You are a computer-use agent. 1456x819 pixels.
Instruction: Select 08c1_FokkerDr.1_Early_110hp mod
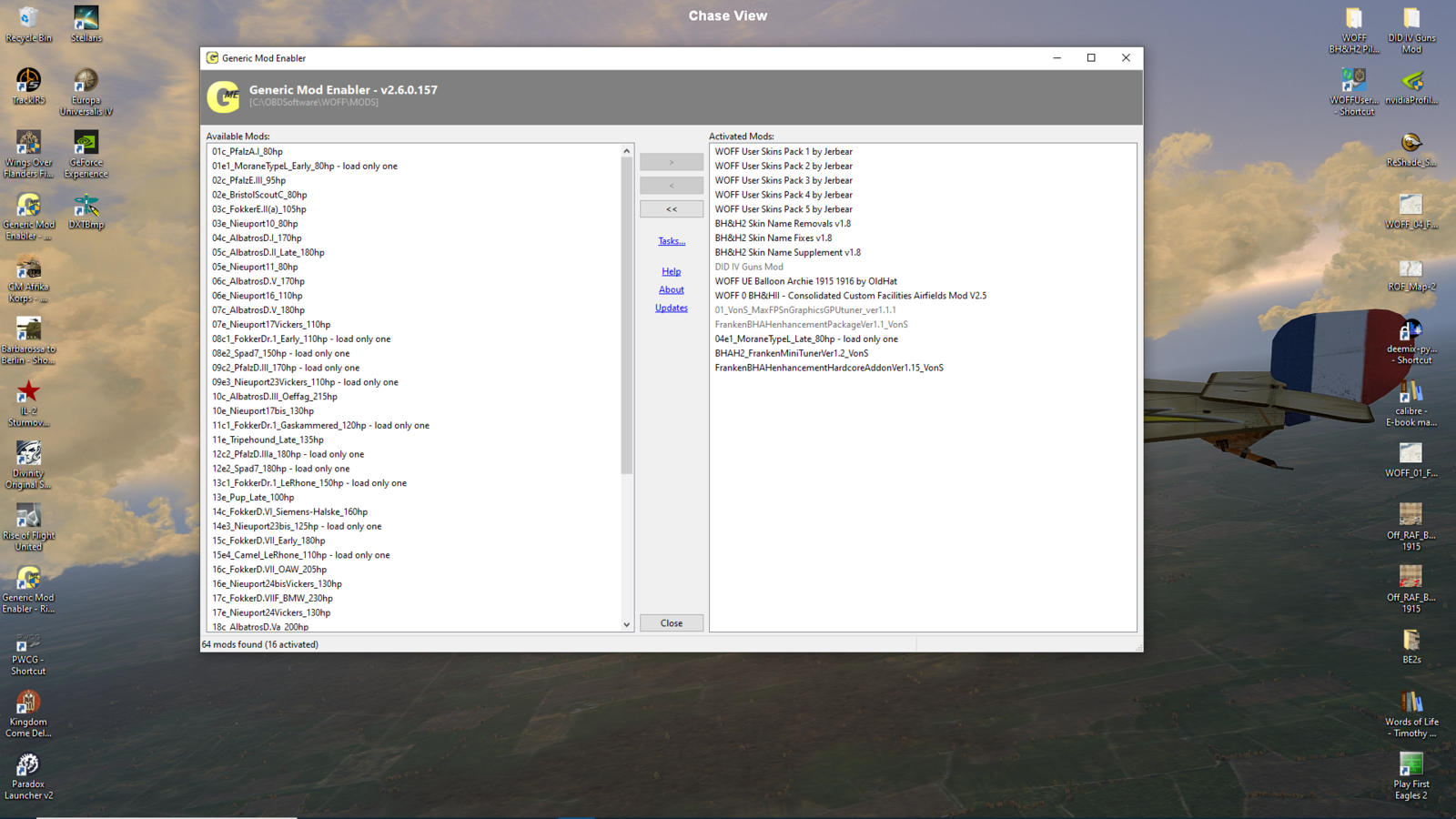(x=301, y=339)
